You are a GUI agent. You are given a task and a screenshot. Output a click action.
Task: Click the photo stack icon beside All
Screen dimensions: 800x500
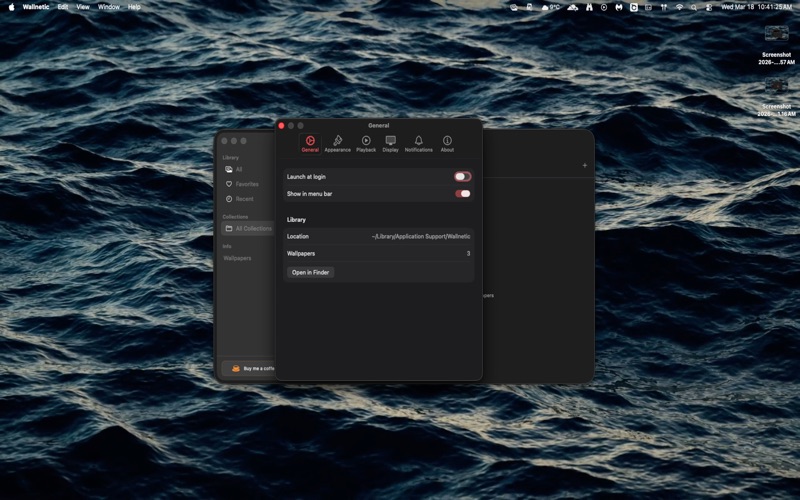coord(229,169)
